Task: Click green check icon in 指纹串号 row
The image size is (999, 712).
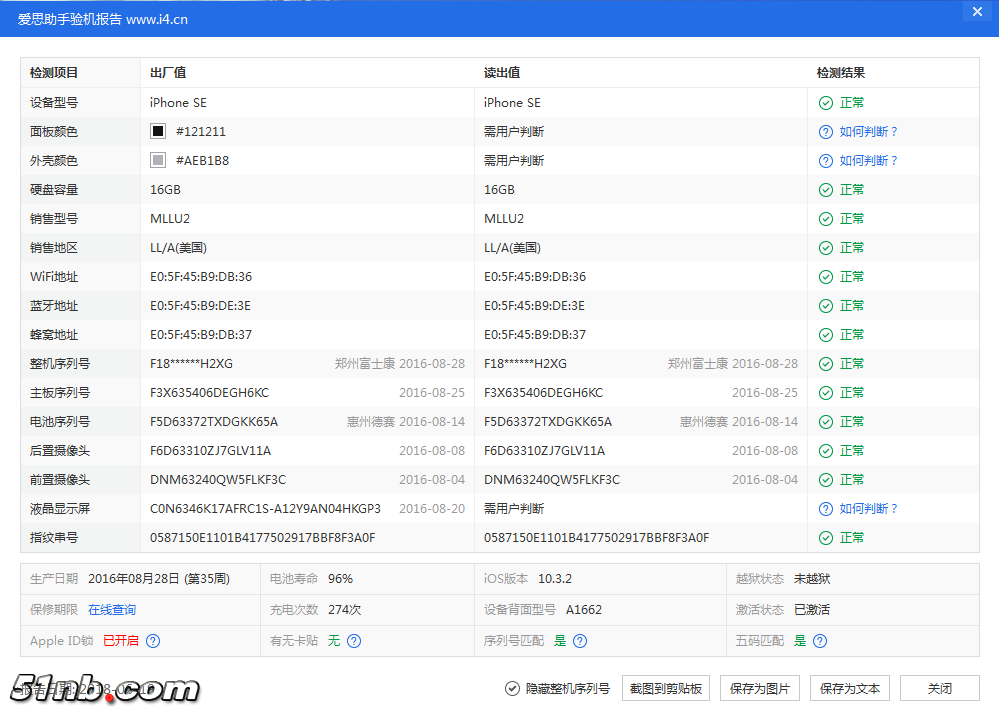Action: coord(826,538)
